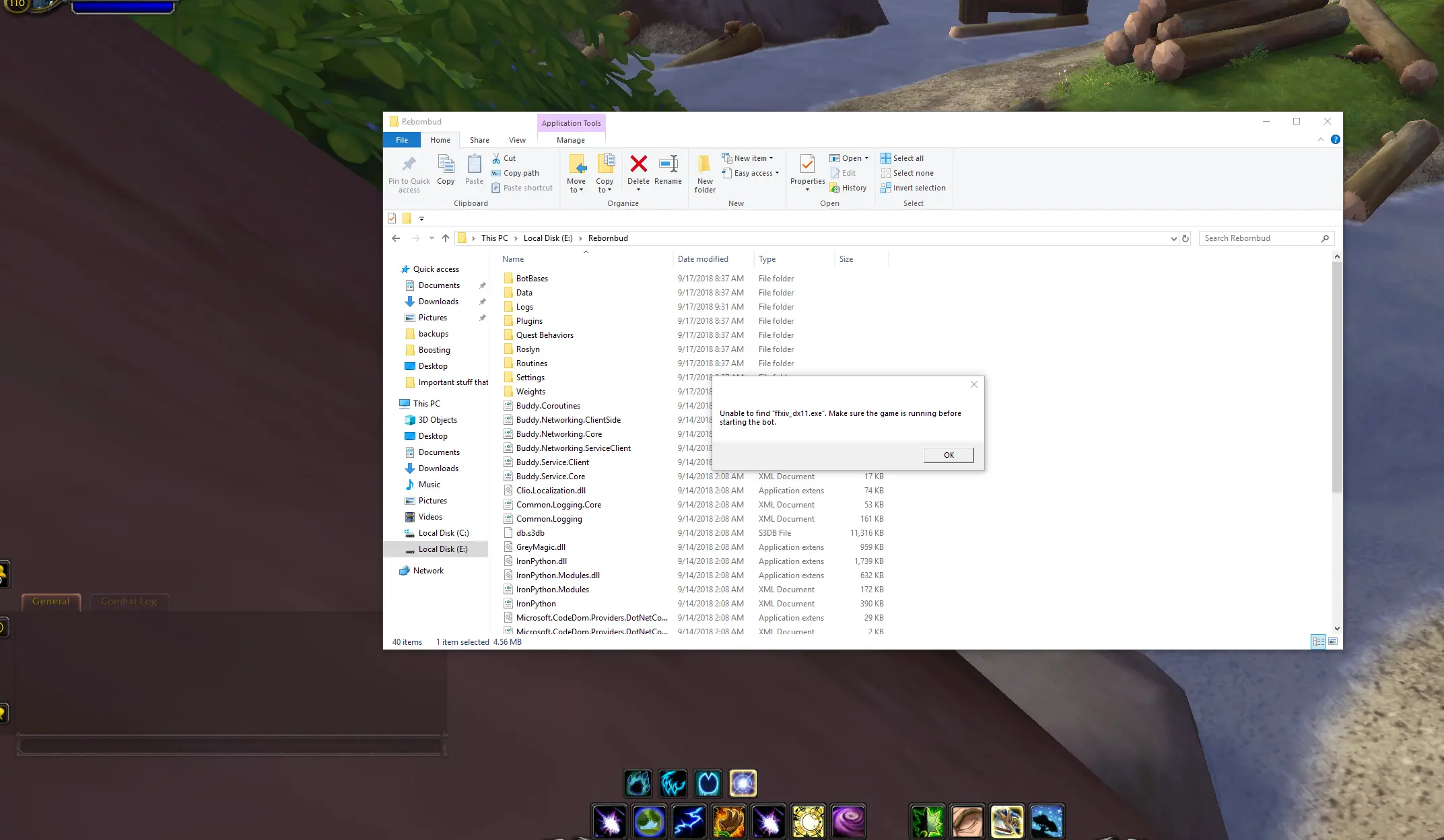Open the Customize Quick Access Toolbar dropdown
This screenshot has width=1444, height=840.
(421, 218)
